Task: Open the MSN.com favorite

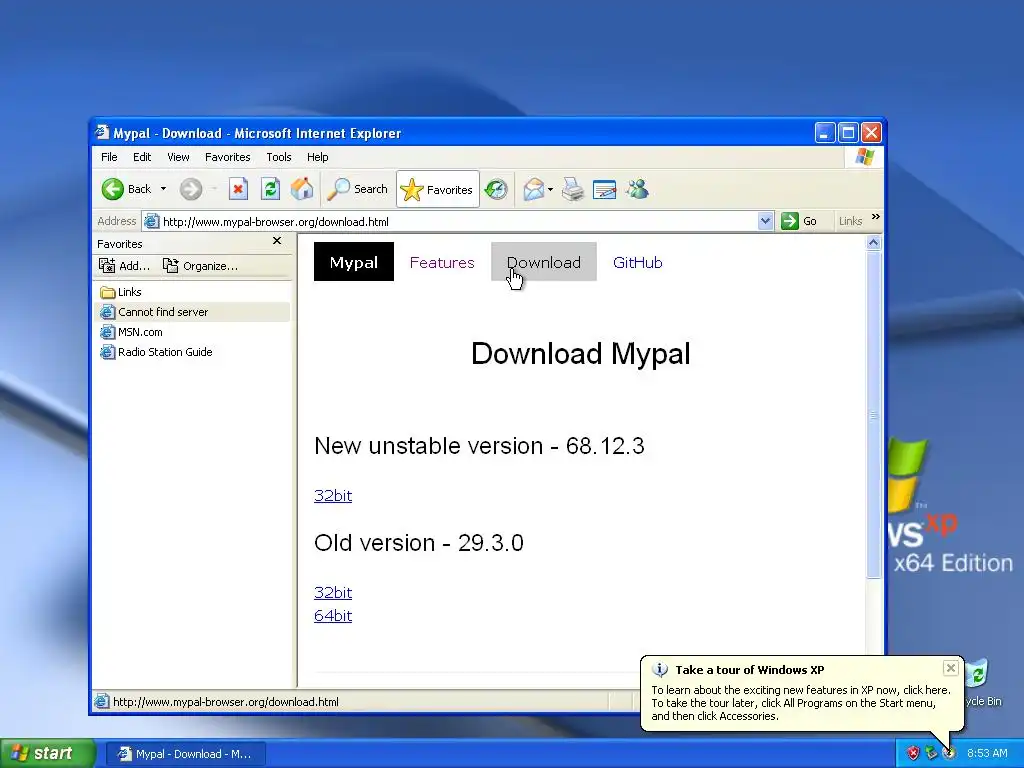Action: (131, 332)
